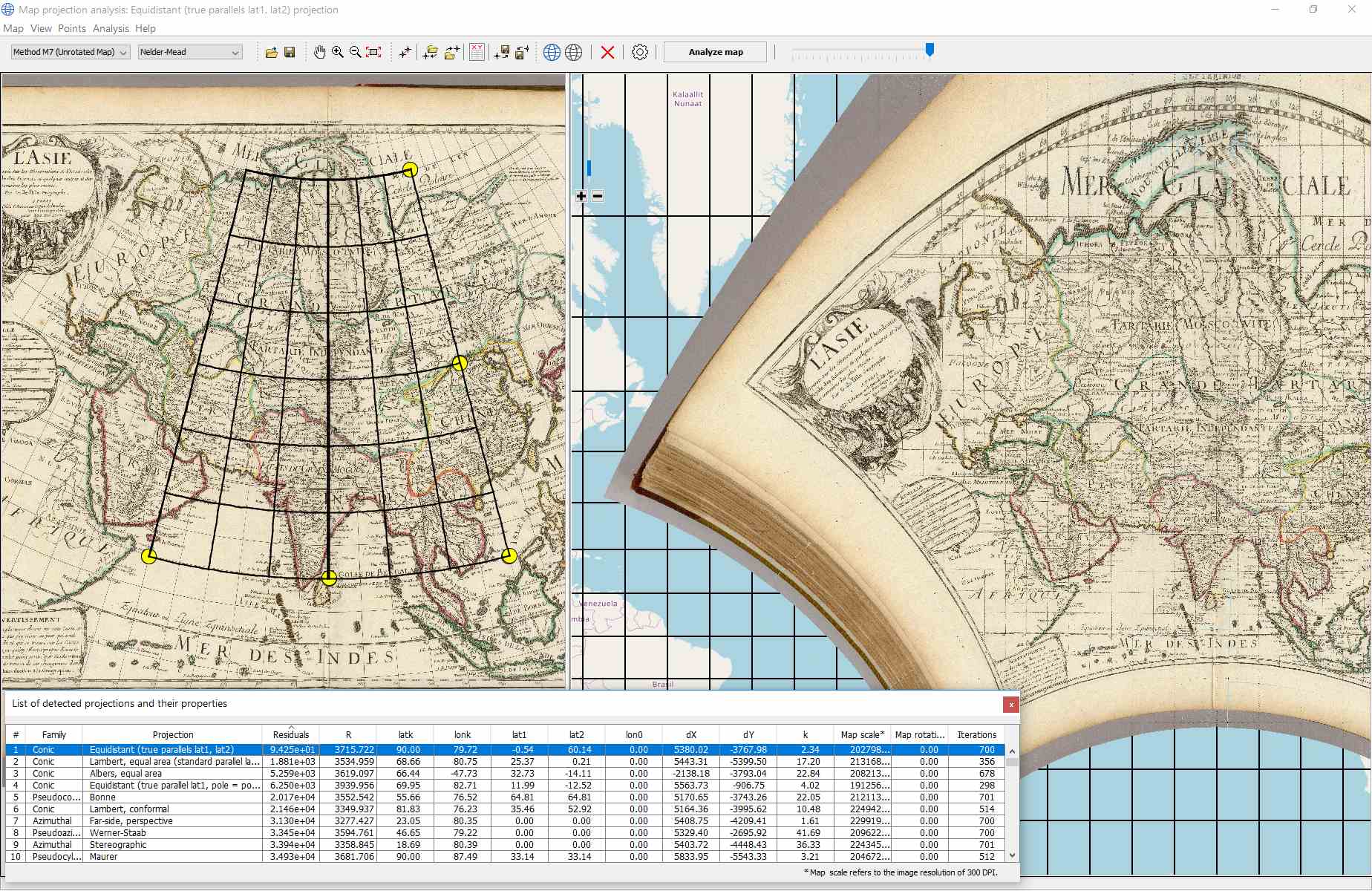
Task: Select the pan hand tool
Action: pyautogui.click(x=319, y=52)
